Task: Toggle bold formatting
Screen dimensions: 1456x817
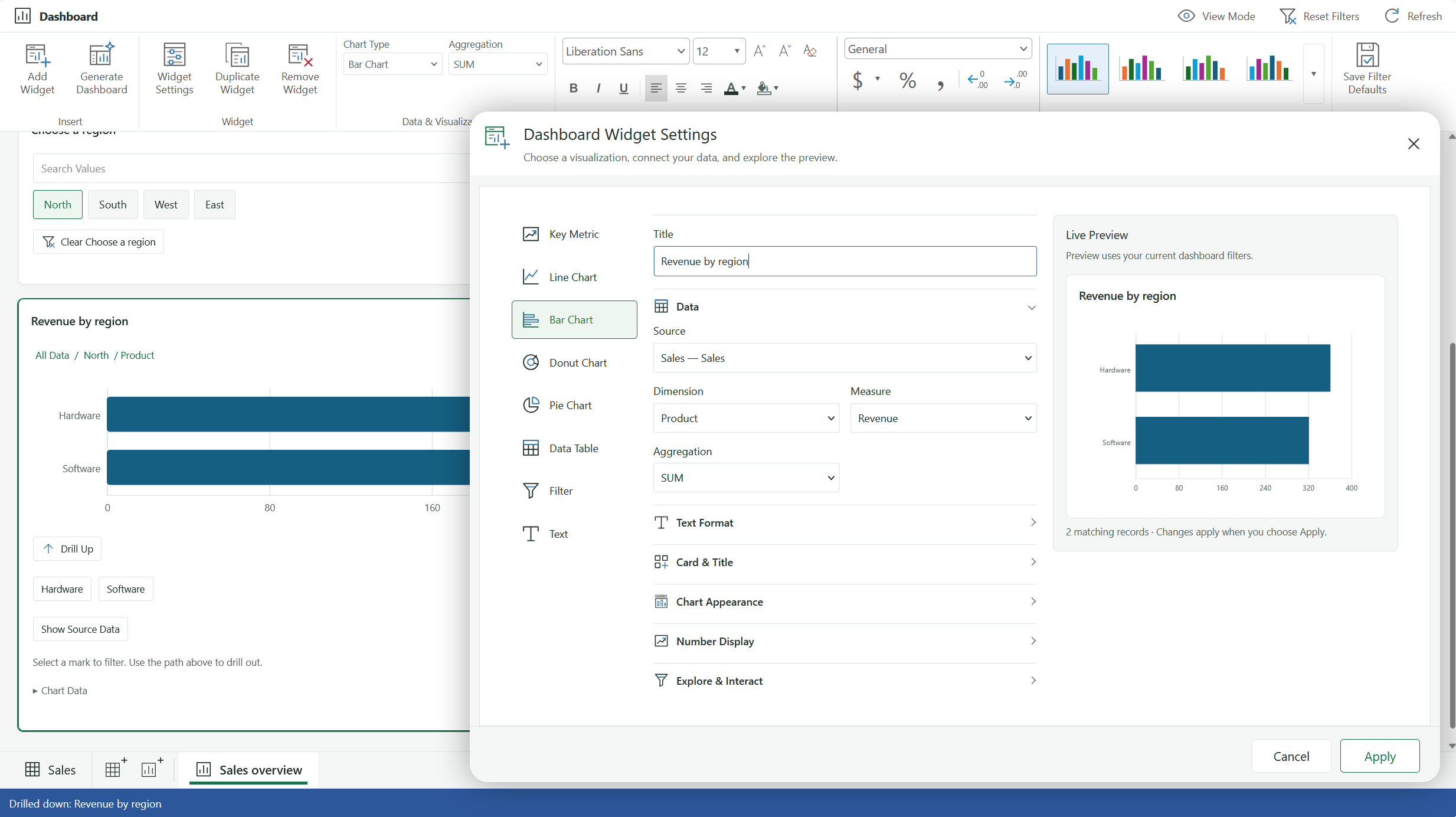Action: [x=573, y=88]
